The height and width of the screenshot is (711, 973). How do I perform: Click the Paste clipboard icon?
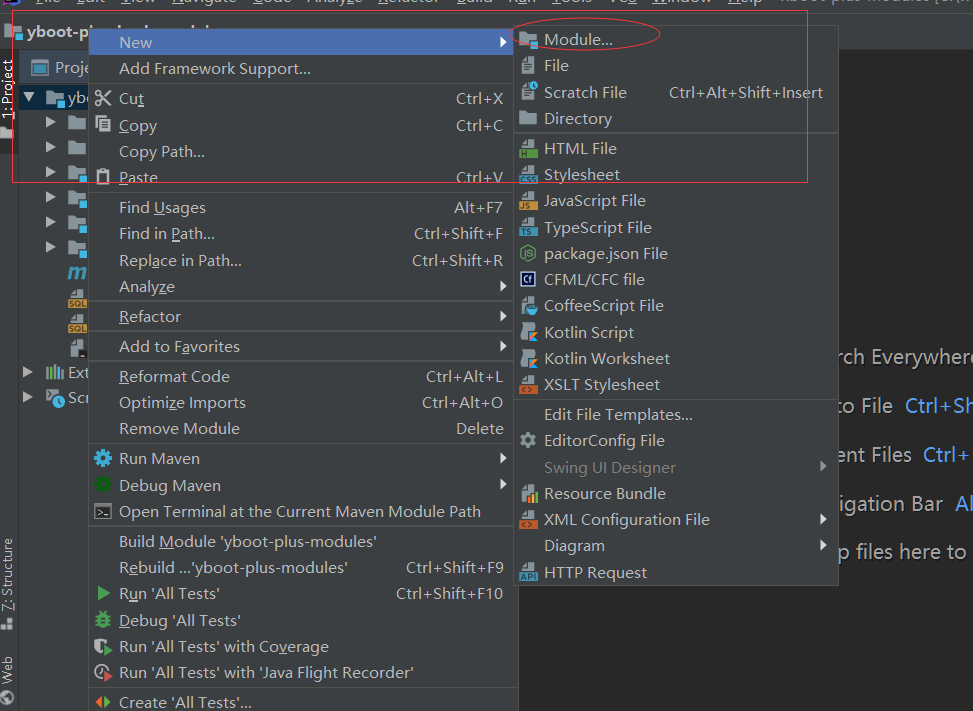coord(103,177)
